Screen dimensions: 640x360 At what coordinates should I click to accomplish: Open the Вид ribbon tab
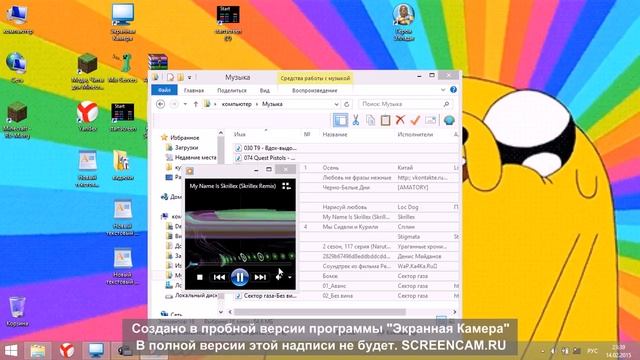(264, 90)
